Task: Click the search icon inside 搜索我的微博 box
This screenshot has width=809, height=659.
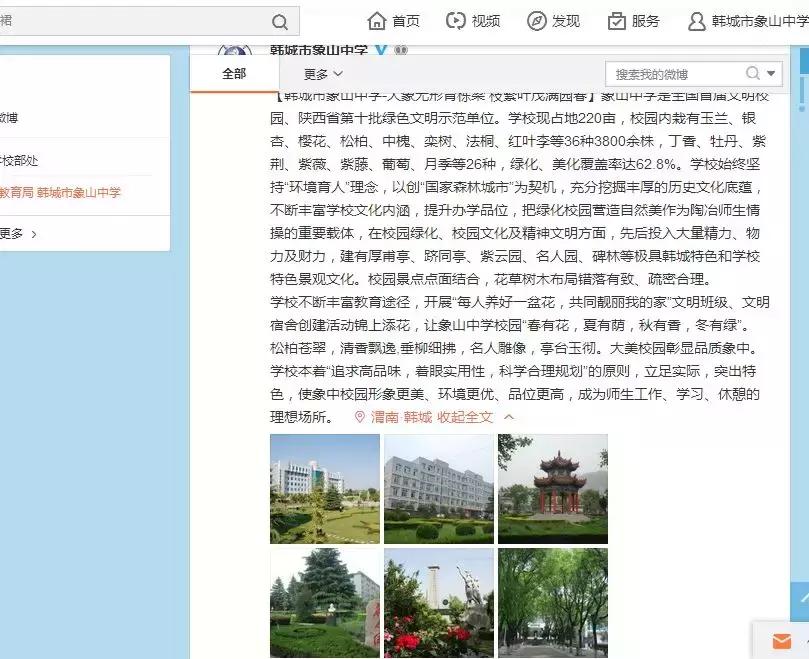Action: pos(754,73)
